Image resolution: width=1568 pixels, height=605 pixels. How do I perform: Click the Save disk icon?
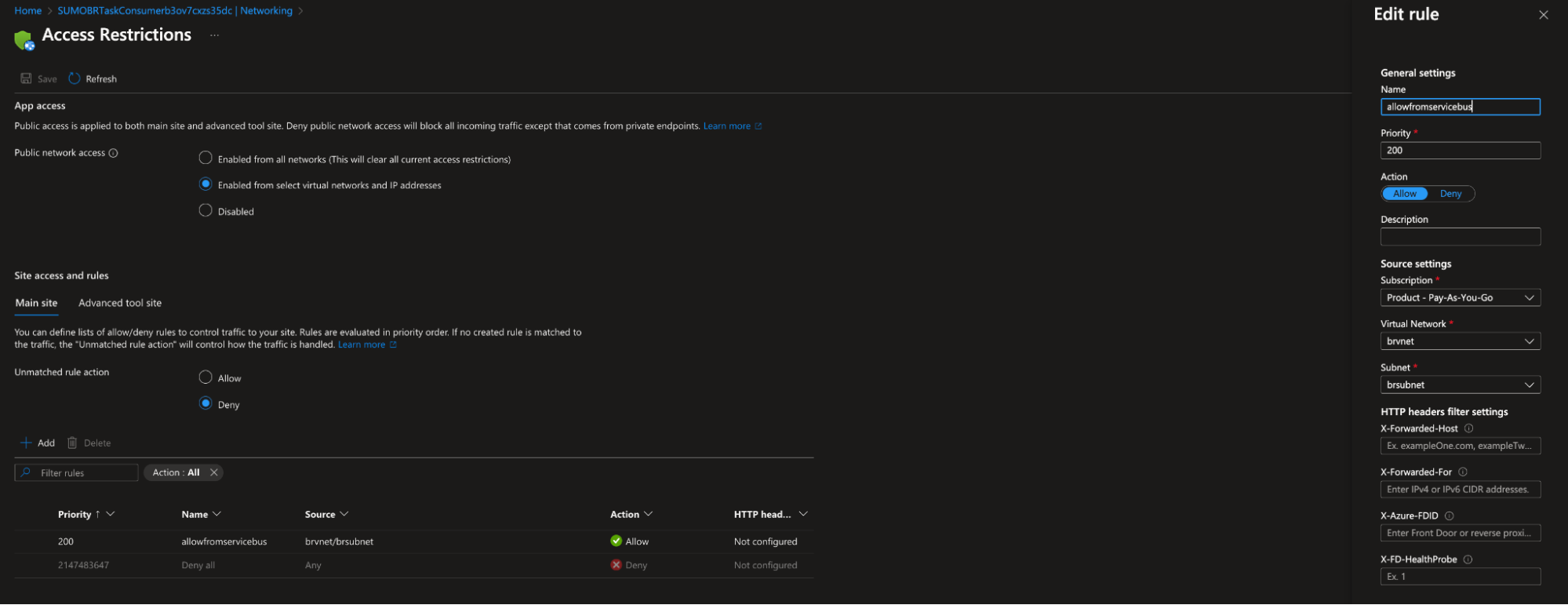[26, 78]
